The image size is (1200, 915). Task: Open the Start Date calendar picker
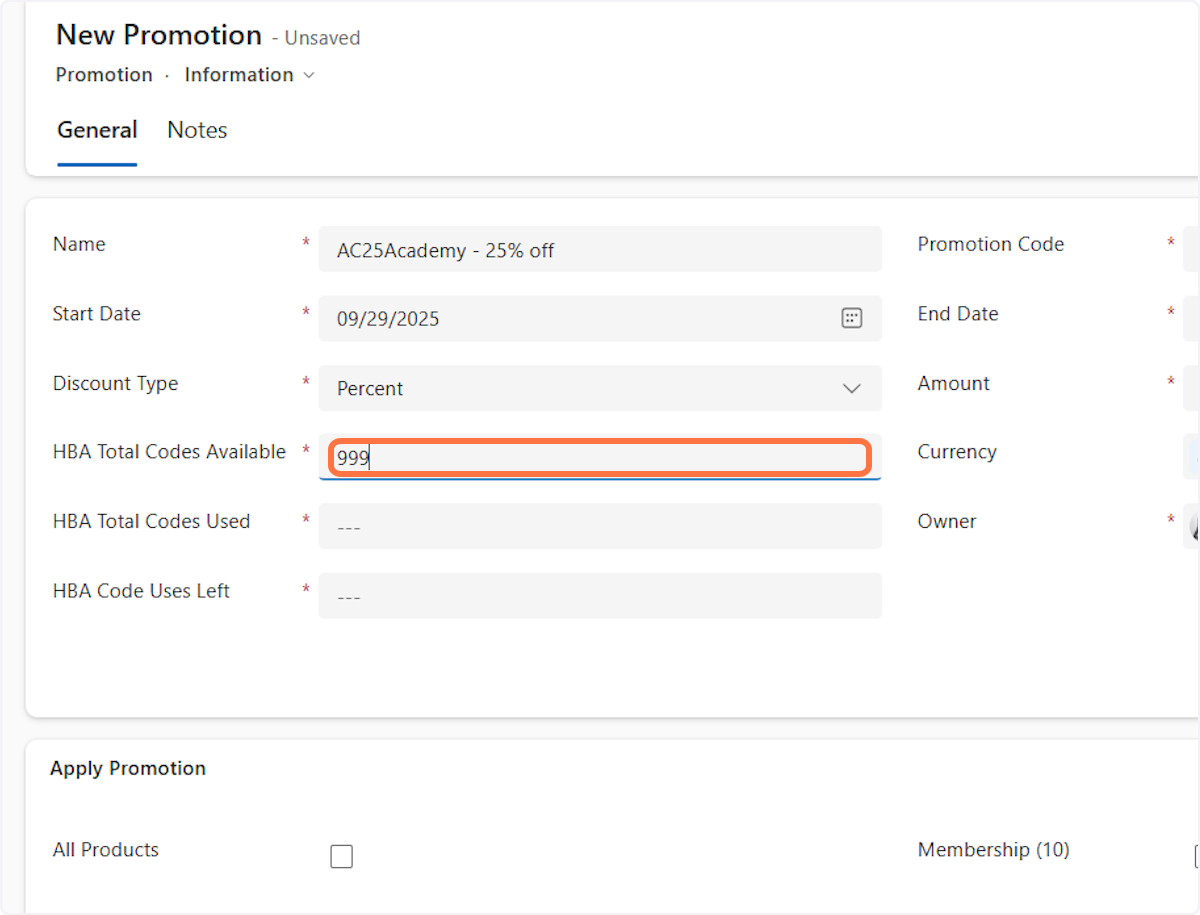tap(851, 319)
